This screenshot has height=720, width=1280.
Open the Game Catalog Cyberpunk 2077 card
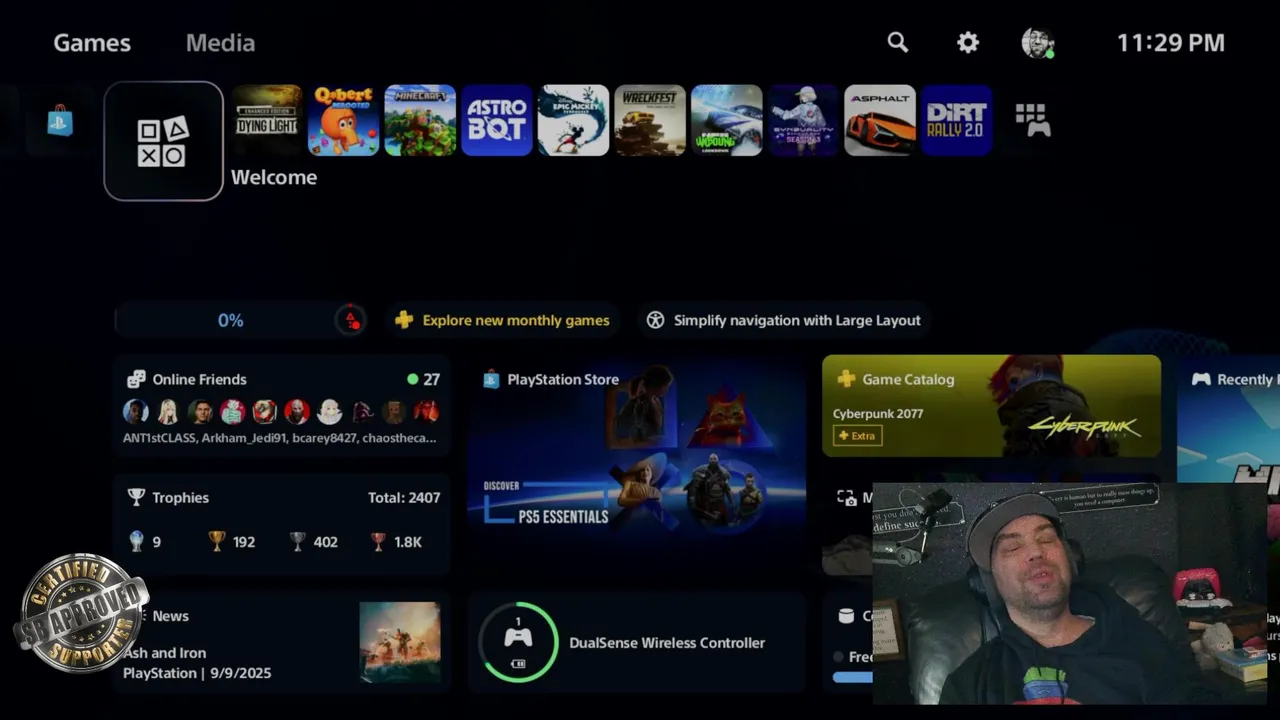991,405
